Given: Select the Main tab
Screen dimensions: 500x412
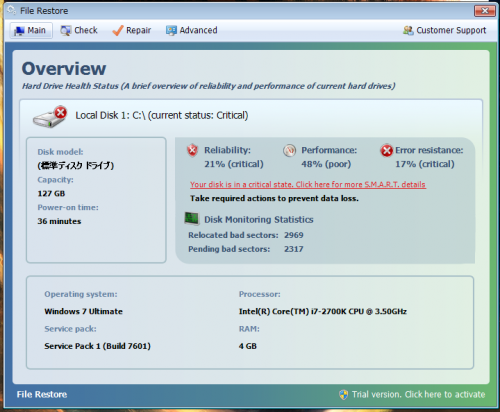Looking at the screenshot, I should click(x=31, y=31).
